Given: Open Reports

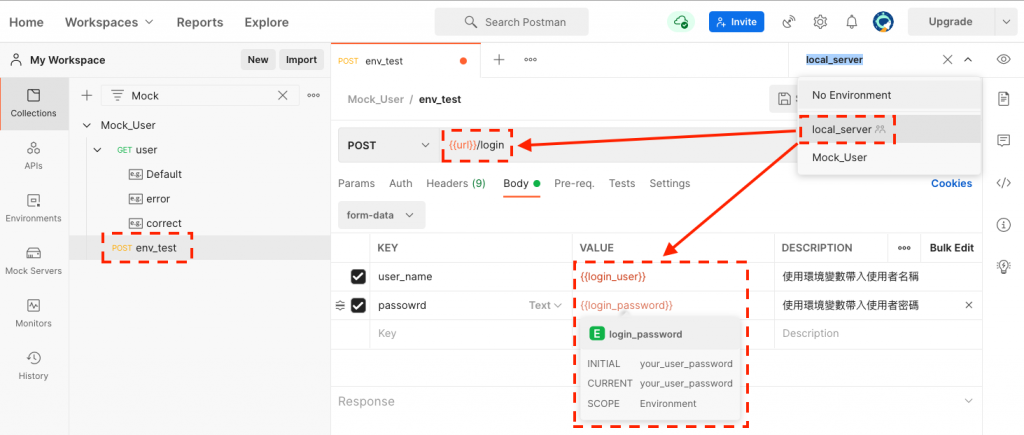Looking at the screenshot, I should tap(200, 22).
